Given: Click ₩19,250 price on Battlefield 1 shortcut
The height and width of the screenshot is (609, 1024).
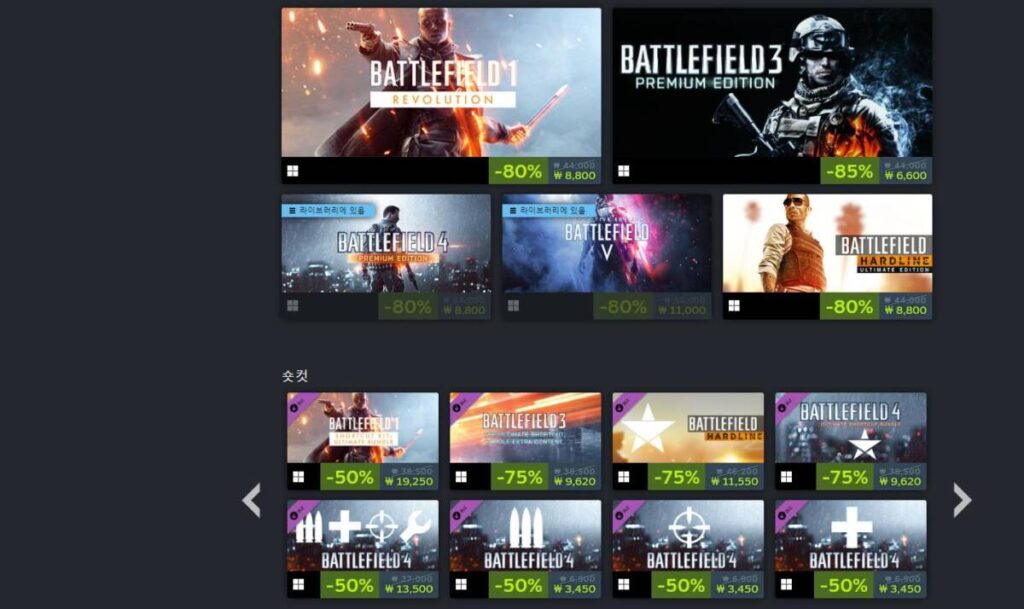Looking at the screenshot, I should [x=409, y=482].
